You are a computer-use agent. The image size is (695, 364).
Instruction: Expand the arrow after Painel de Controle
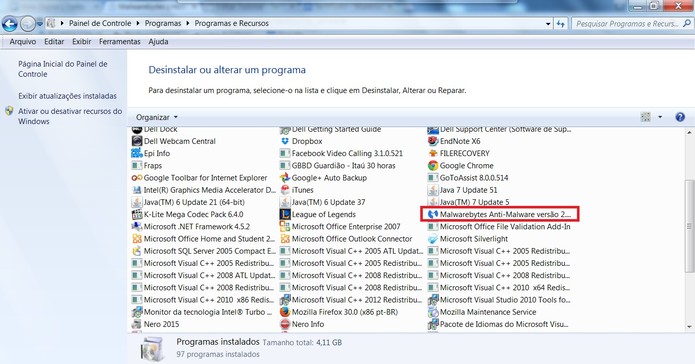click(138, 23)
